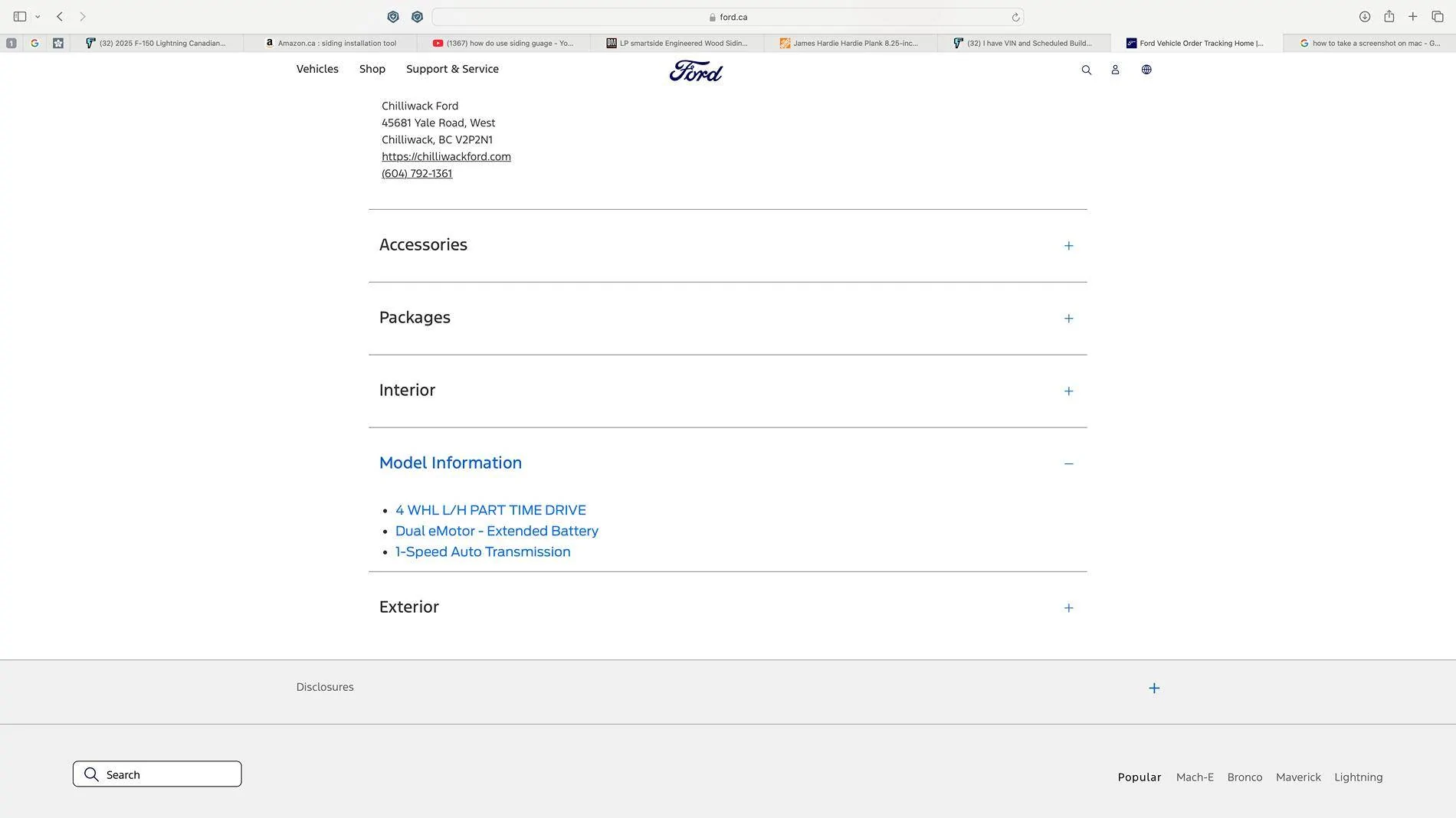Switch to LP smartside Engineered Wood tab
This screenshot has width=1456, height=818.
coord(677,43)
